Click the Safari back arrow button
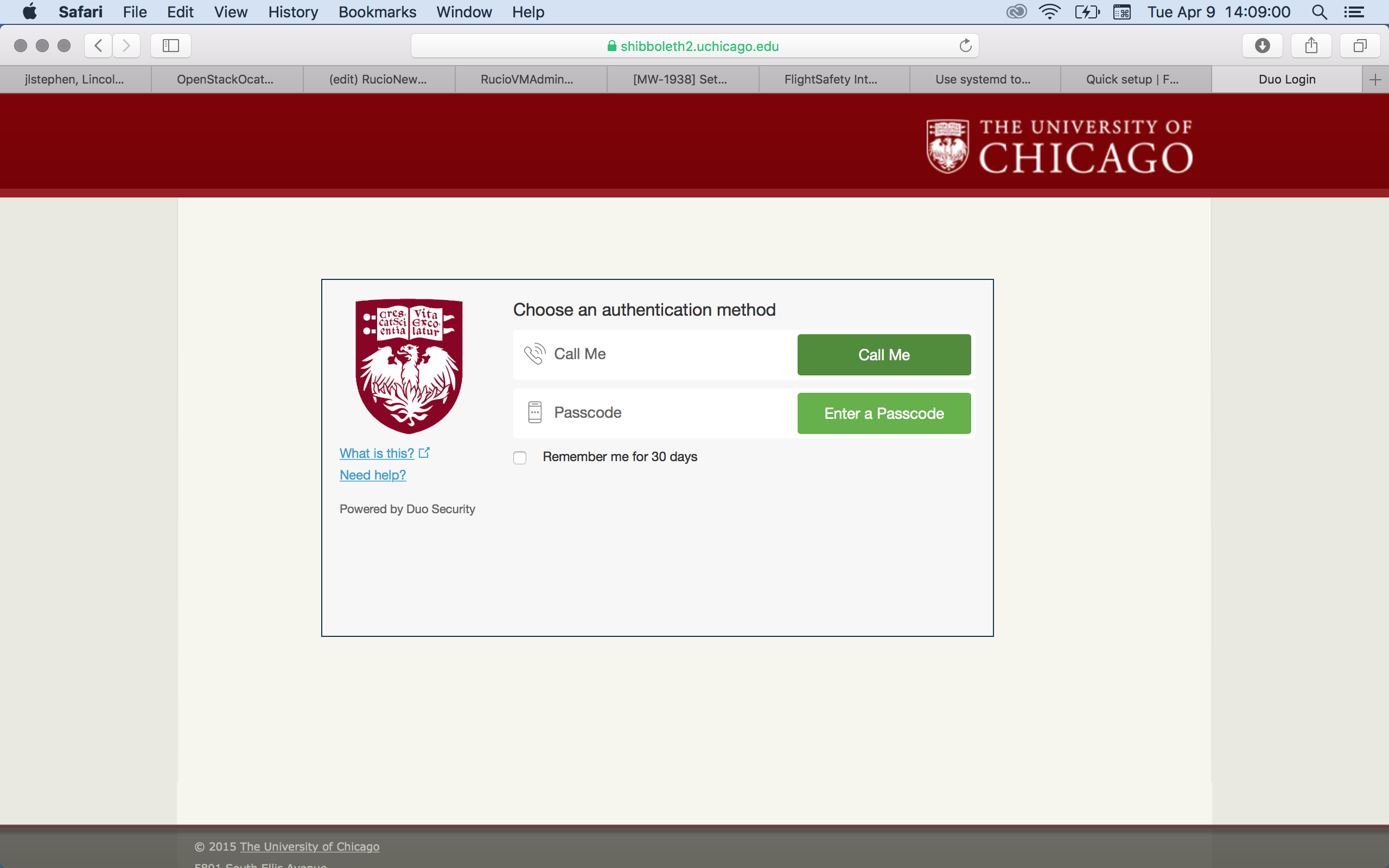The image size is (1389, 868). [98, 46]
